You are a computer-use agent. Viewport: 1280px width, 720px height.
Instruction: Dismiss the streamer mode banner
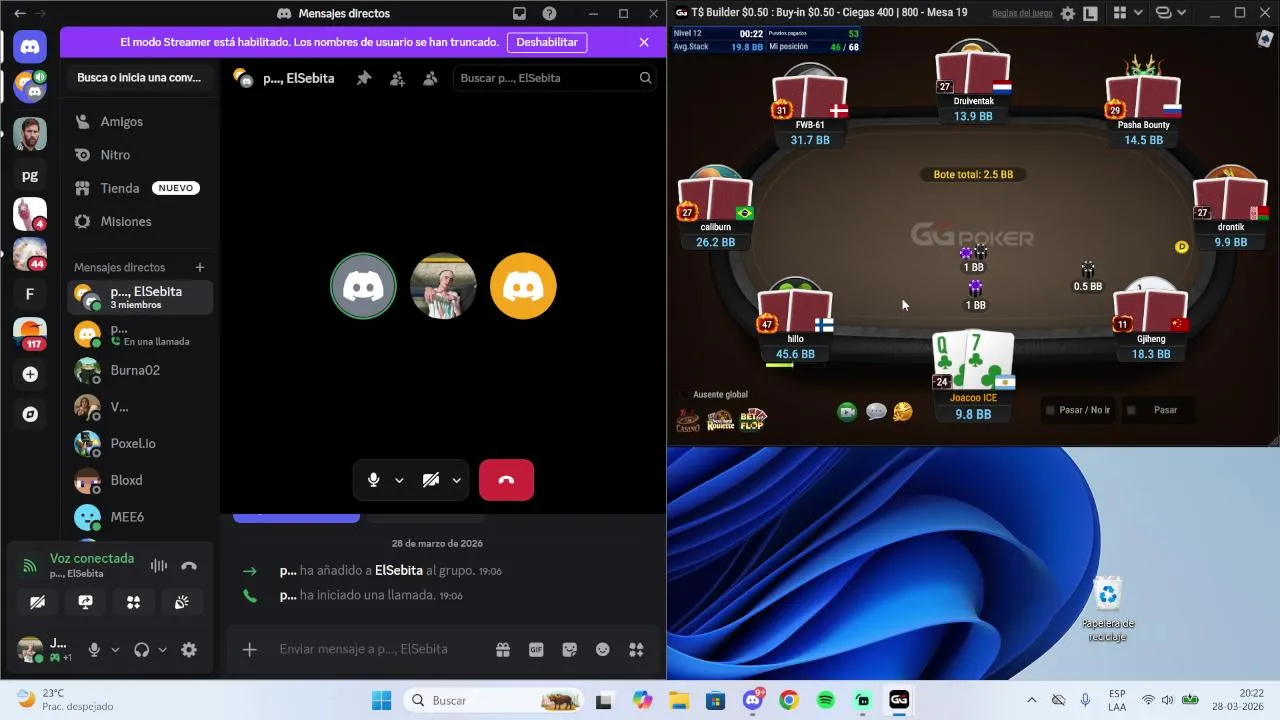point(644,42)
